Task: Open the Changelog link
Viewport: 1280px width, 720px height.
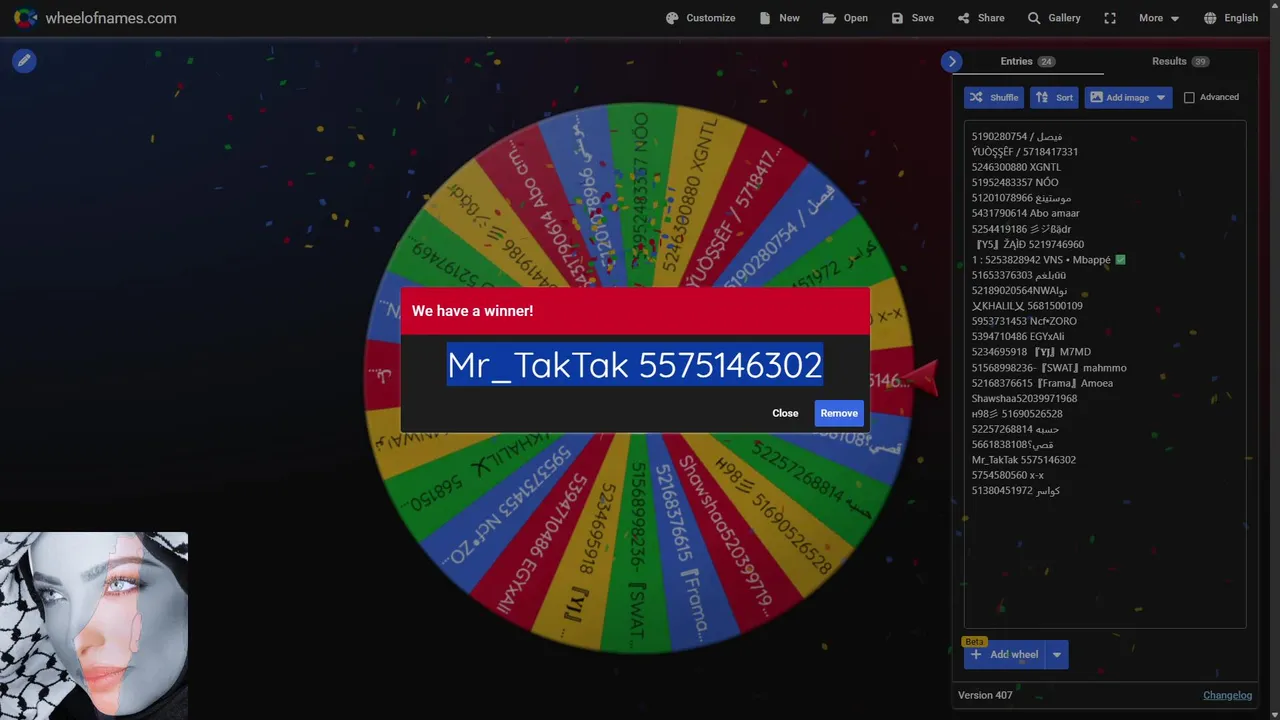Action: pos(1227,695)
